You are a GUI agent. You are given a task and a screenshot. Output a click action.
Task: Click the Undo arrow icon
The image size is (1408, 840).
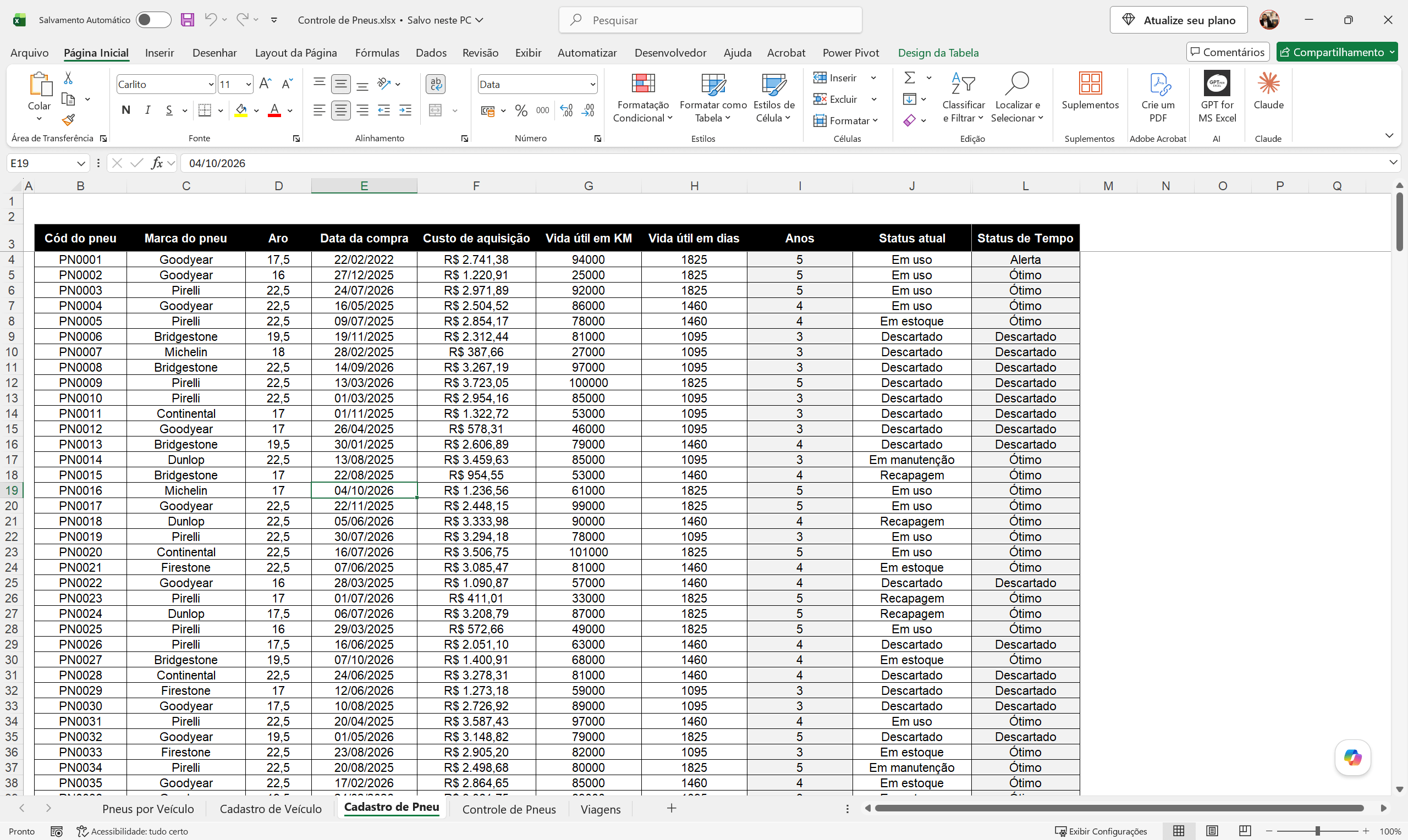coord(210,20)
